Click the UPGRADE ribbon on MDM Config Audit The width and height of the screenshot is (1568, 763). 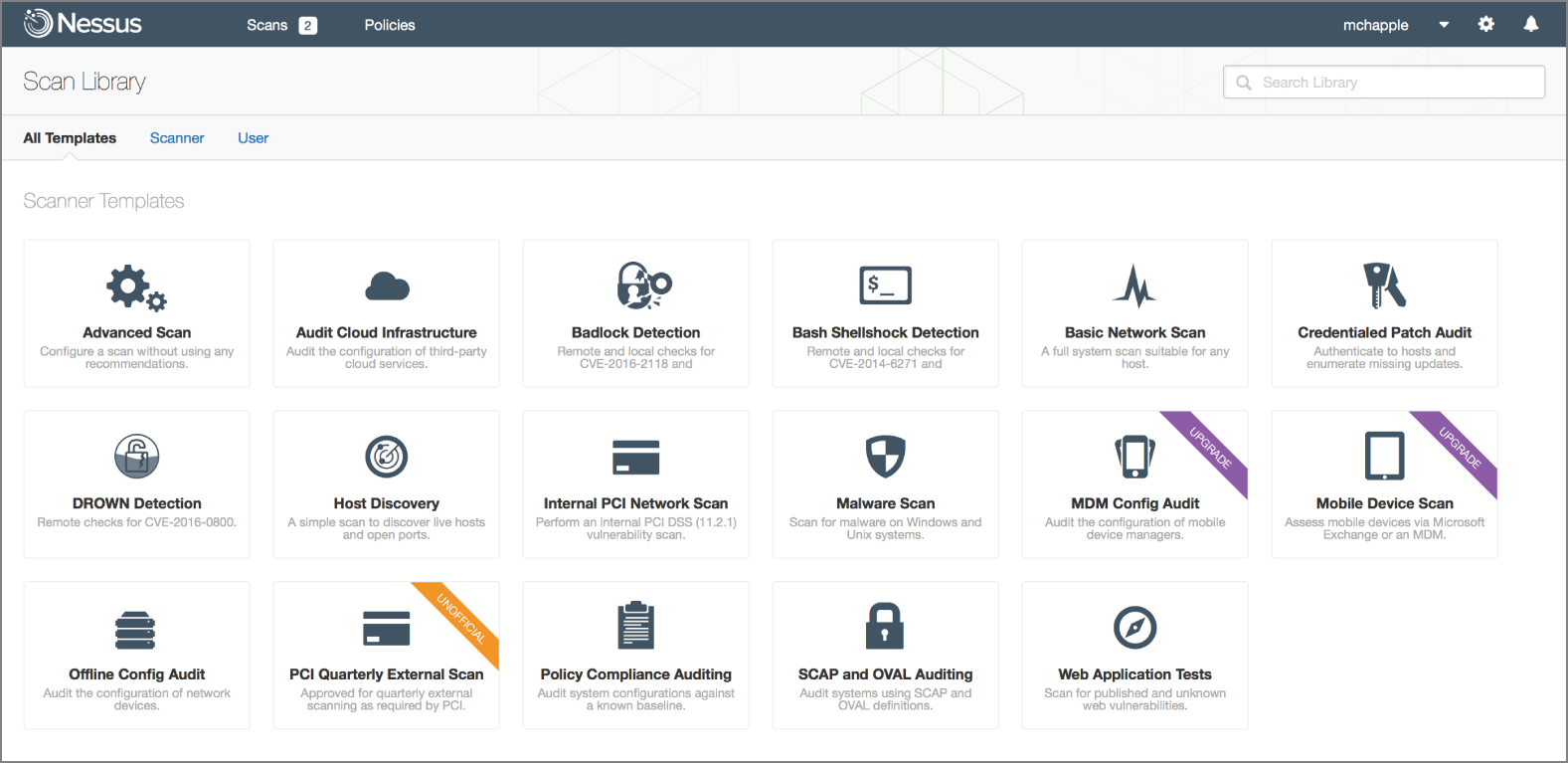tap(1210, 448)
